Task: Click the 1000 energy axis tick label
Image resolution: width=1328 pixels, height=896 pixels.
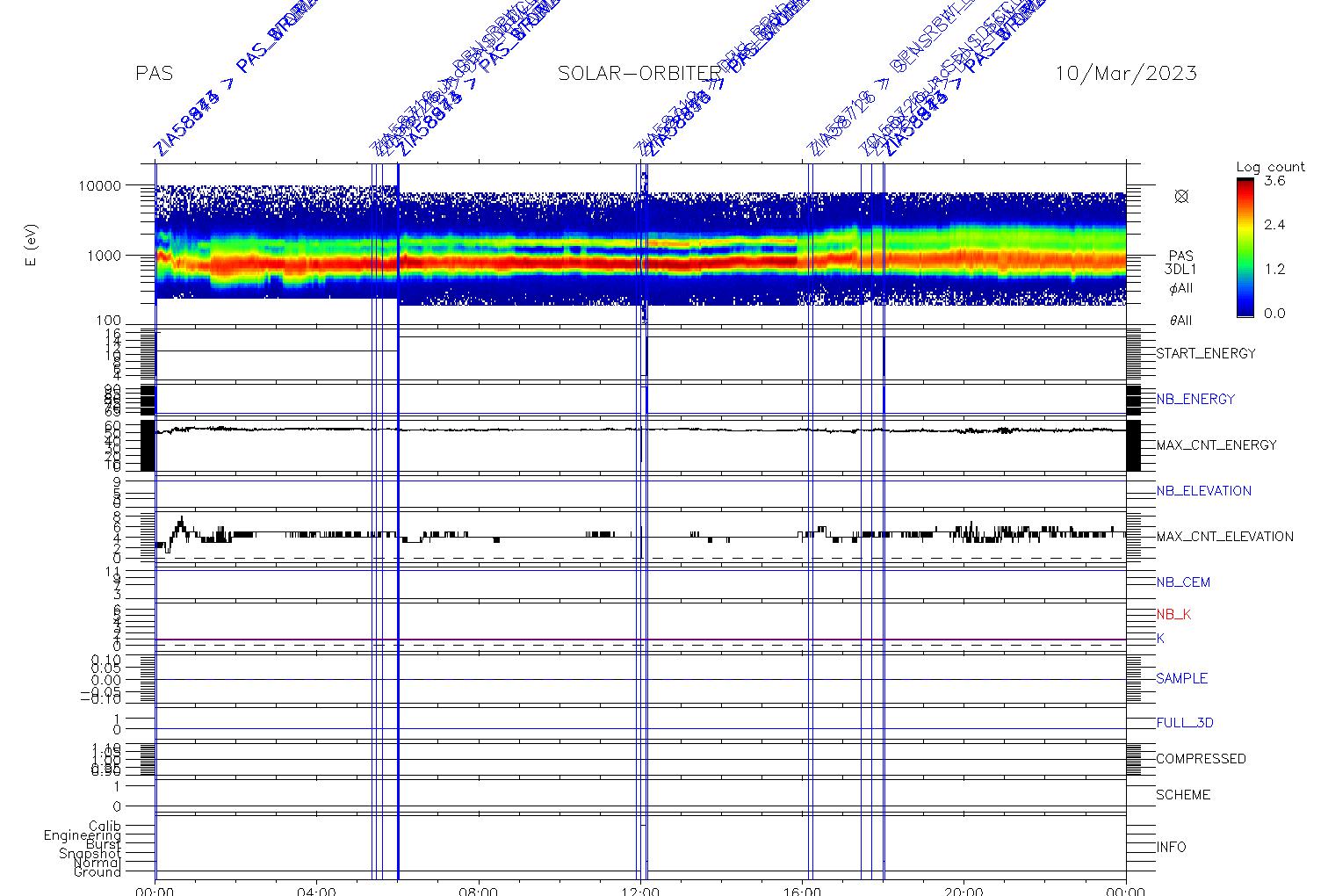Action: [104, 256]
